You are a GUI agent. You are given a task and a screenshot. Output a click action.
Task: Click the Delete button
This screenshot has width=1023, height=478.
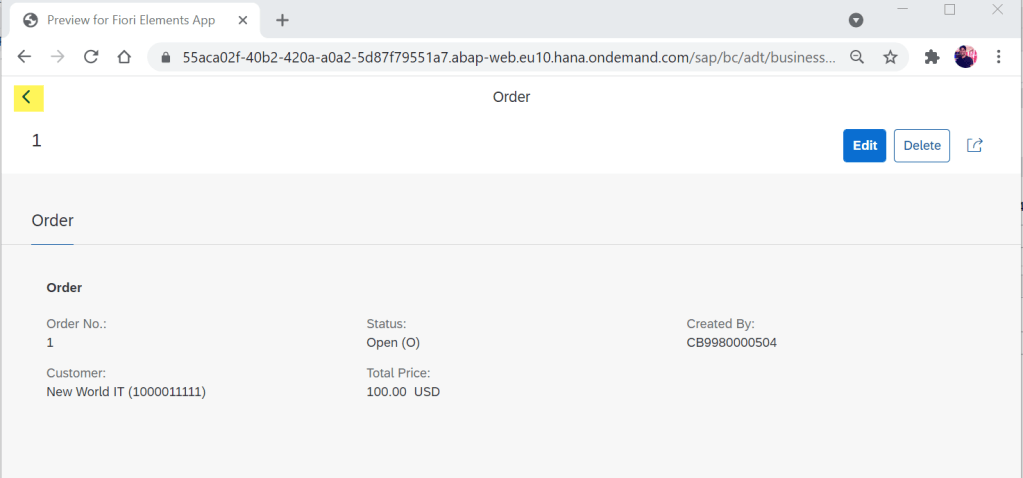point(922,145)
